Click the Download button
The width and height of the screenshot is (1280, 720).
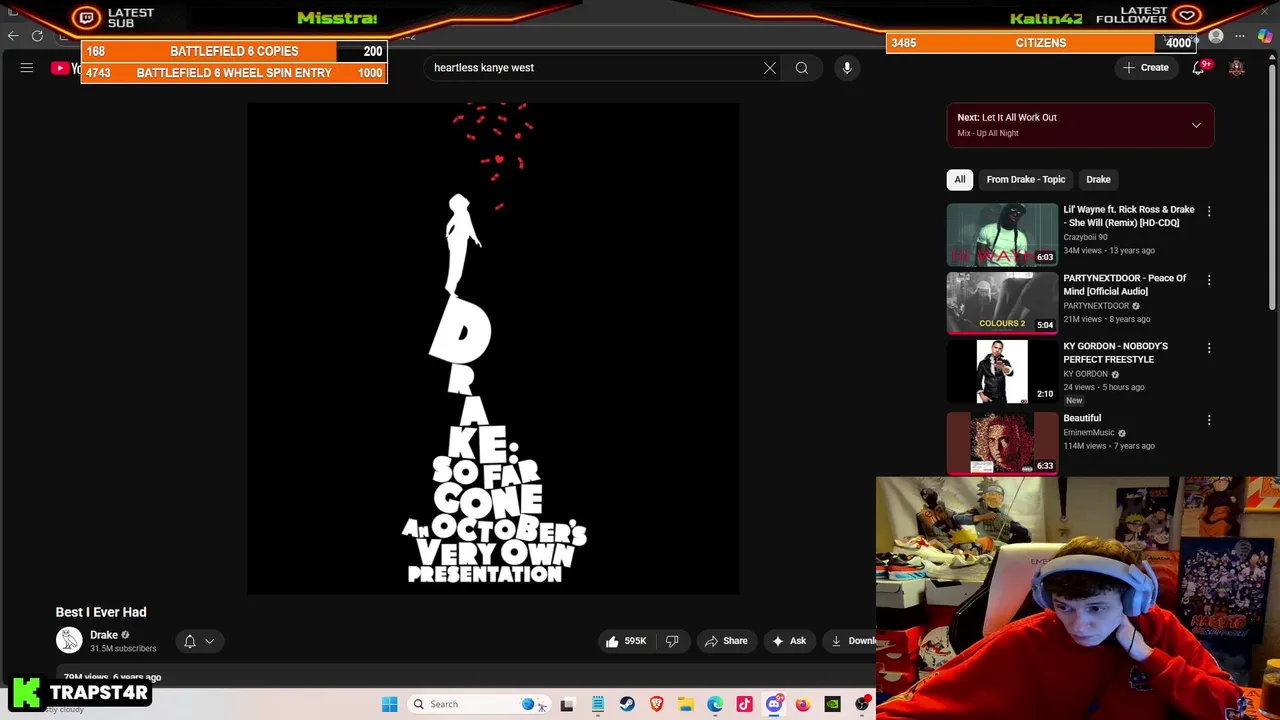852,641
